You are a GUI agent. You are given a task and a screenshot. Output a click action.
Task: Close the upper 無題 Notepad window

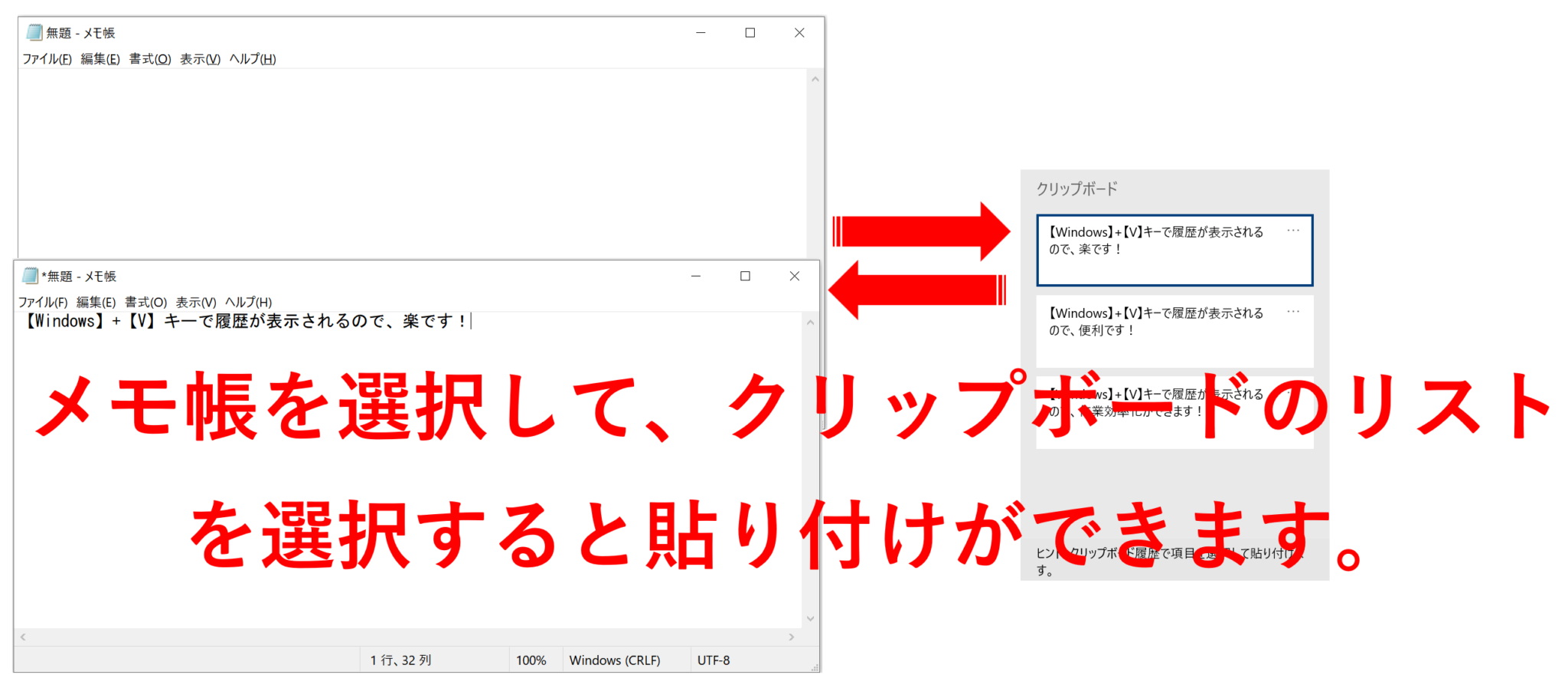click(x=799, y=33)
